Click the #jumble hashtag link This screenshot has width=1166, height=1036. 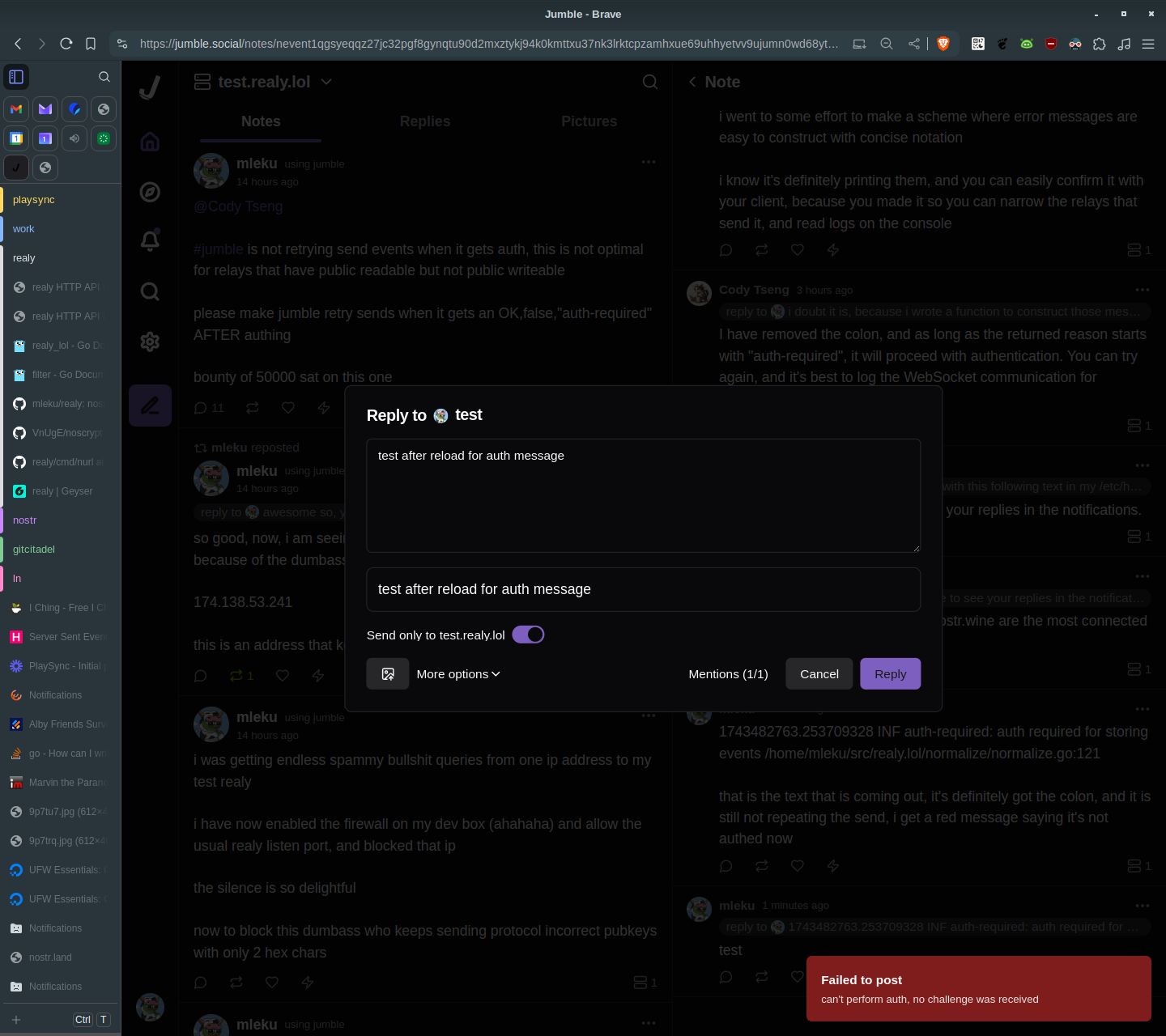click(x=219, y=249)
